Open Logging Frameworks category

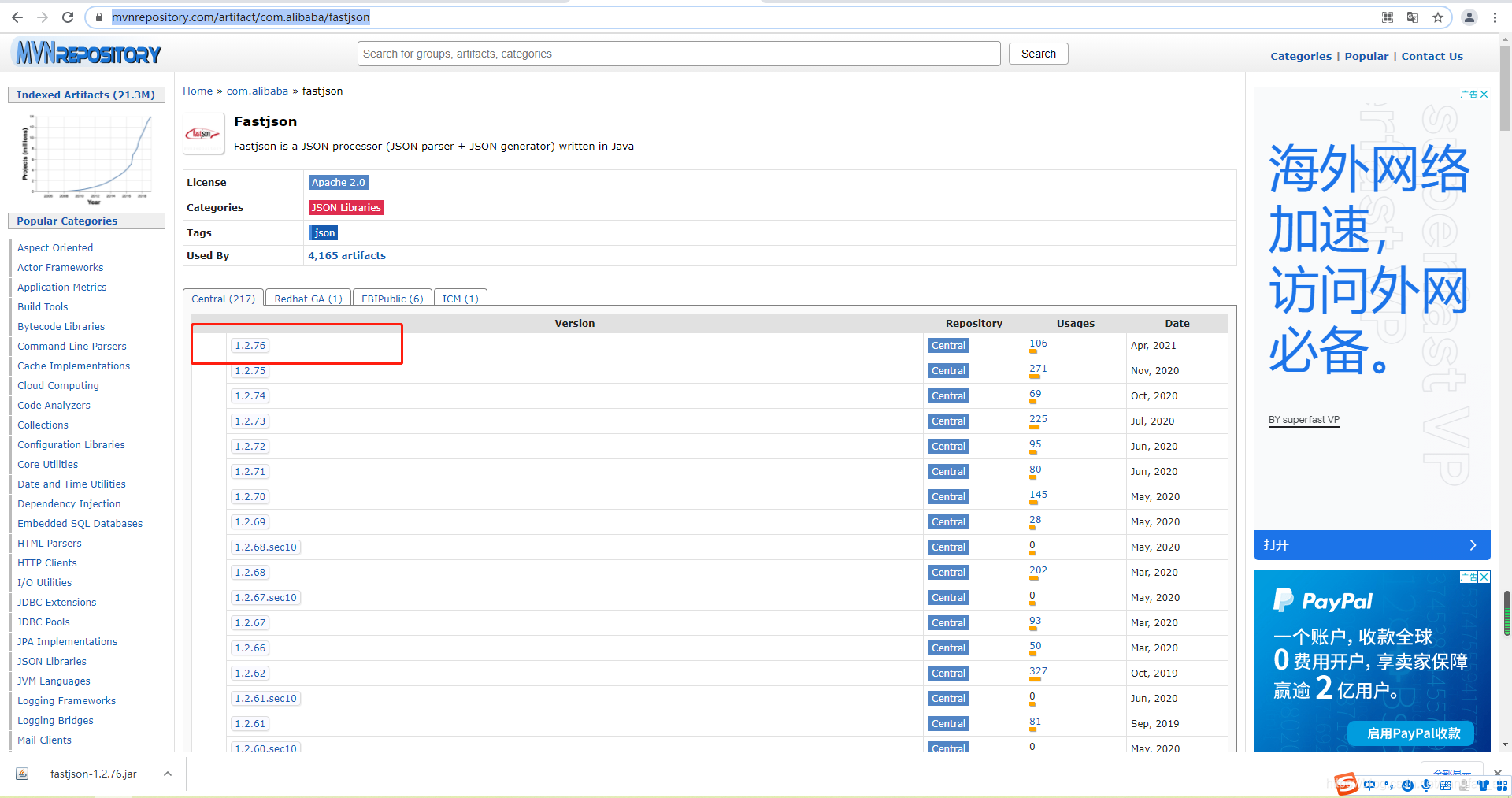click(x=66, y=700)
